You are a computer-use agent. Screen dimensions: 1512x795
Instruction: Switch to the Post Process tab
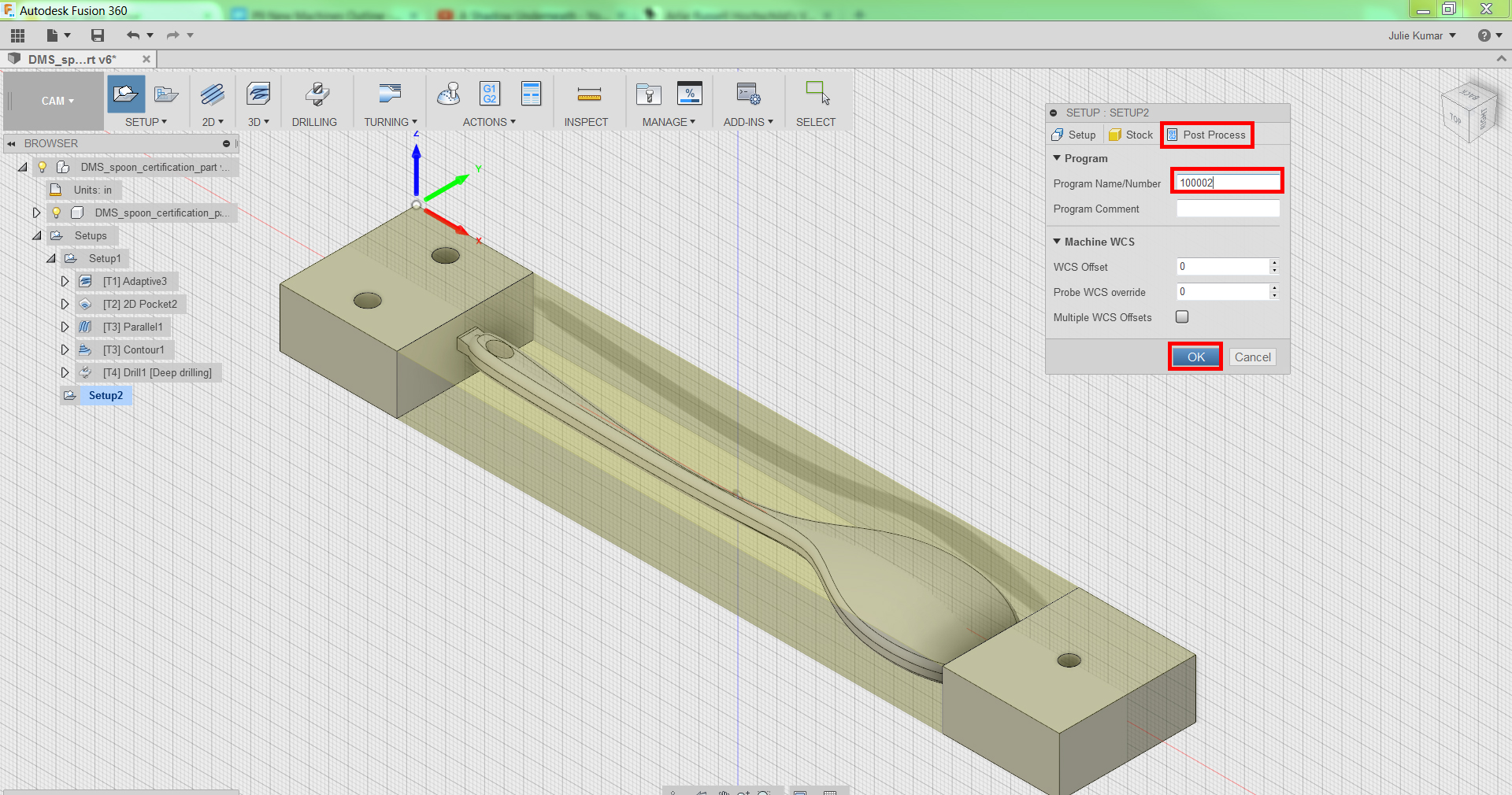(x=1206, y=135)
